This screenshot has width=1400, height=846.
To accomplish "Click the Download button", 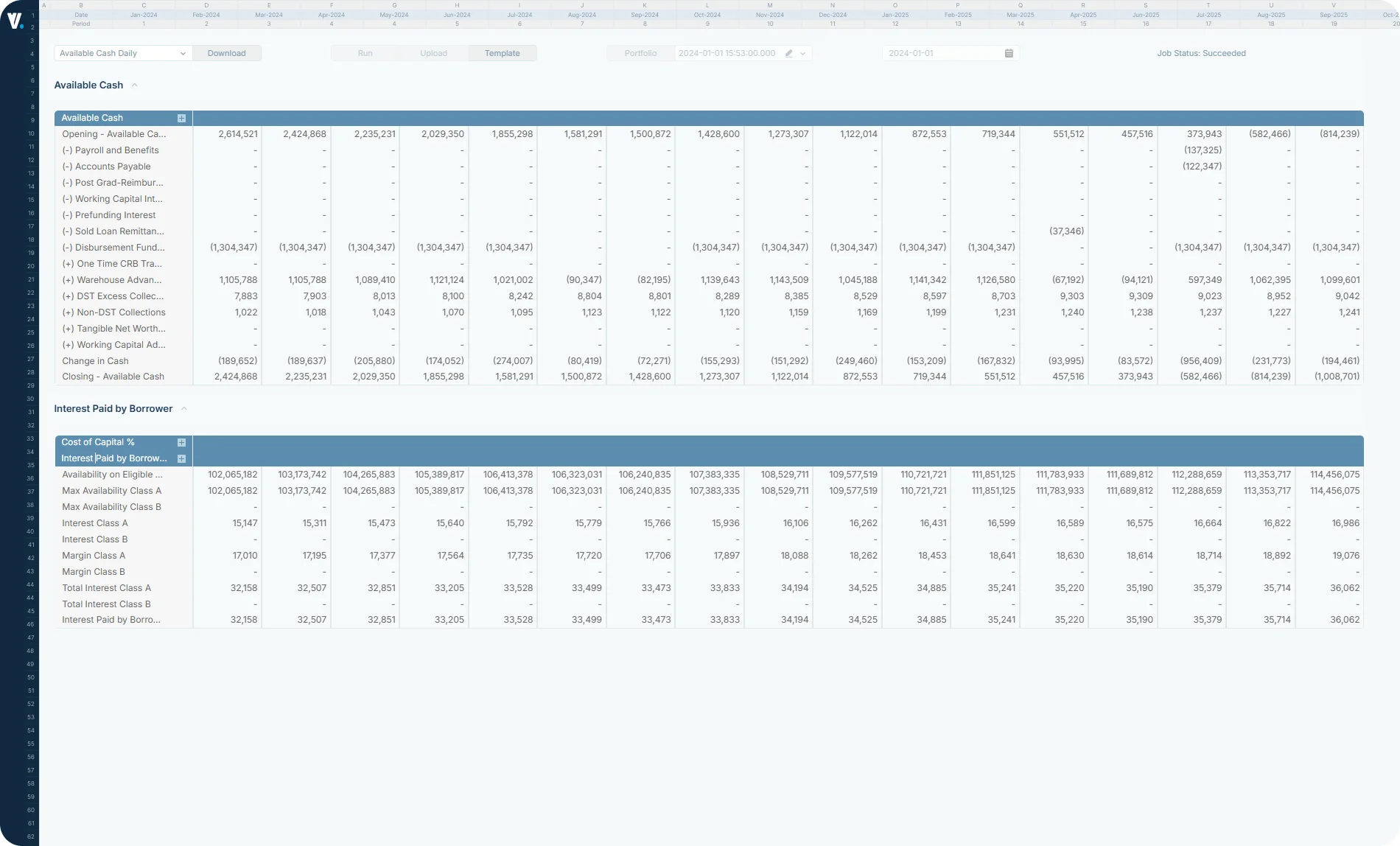I will click(227, 53).
